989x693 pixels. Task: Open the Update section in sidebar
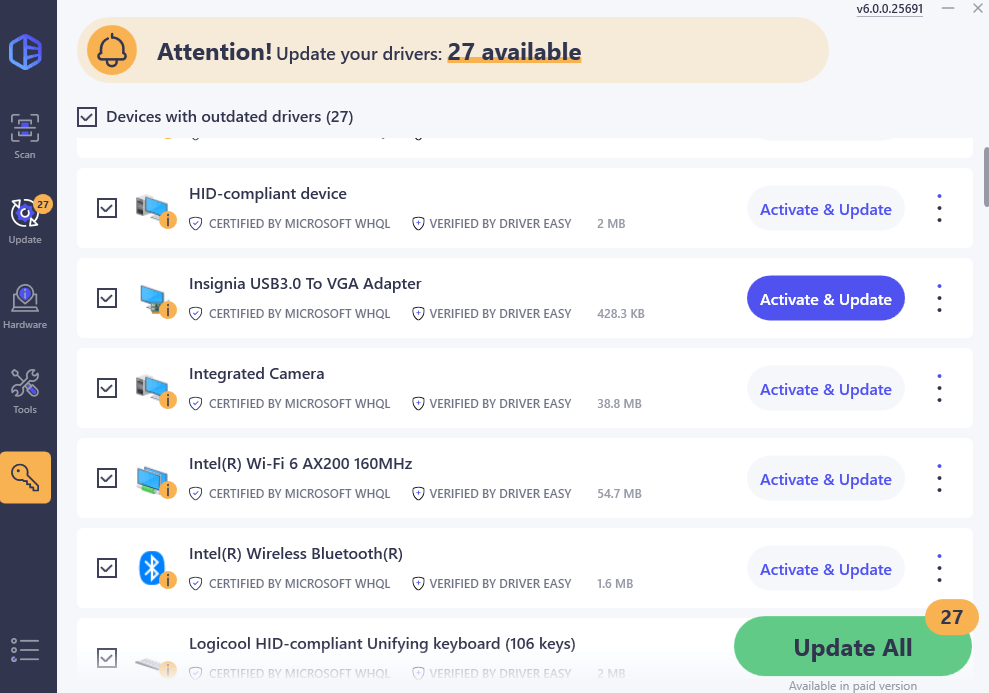click(25, 221)
